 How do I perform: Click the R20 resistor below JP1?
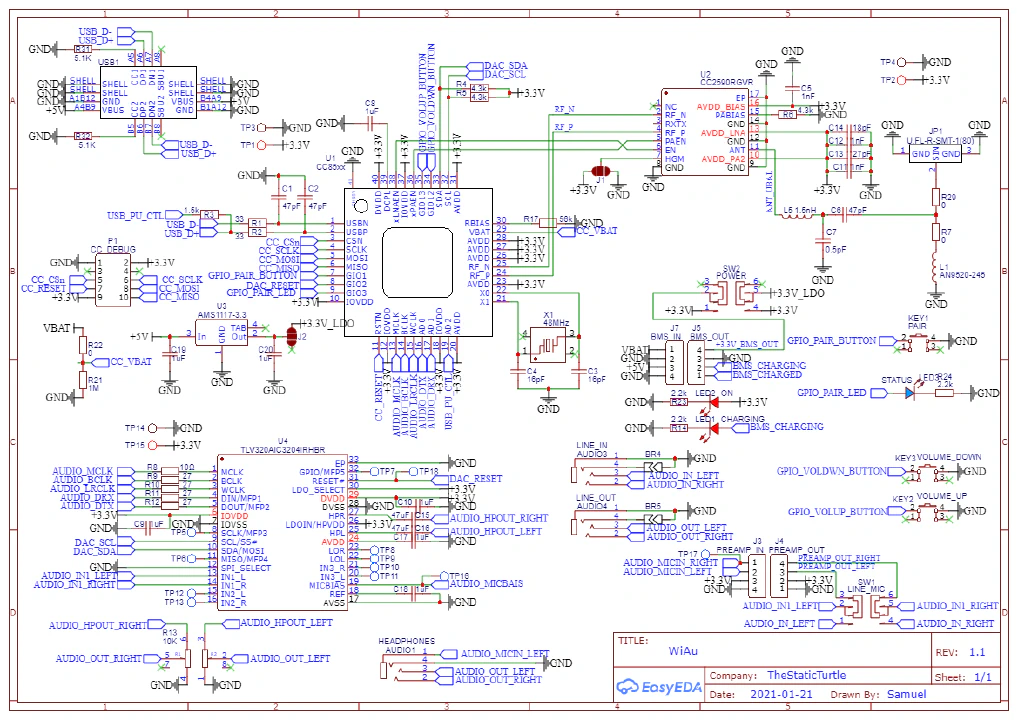point(936,197)
